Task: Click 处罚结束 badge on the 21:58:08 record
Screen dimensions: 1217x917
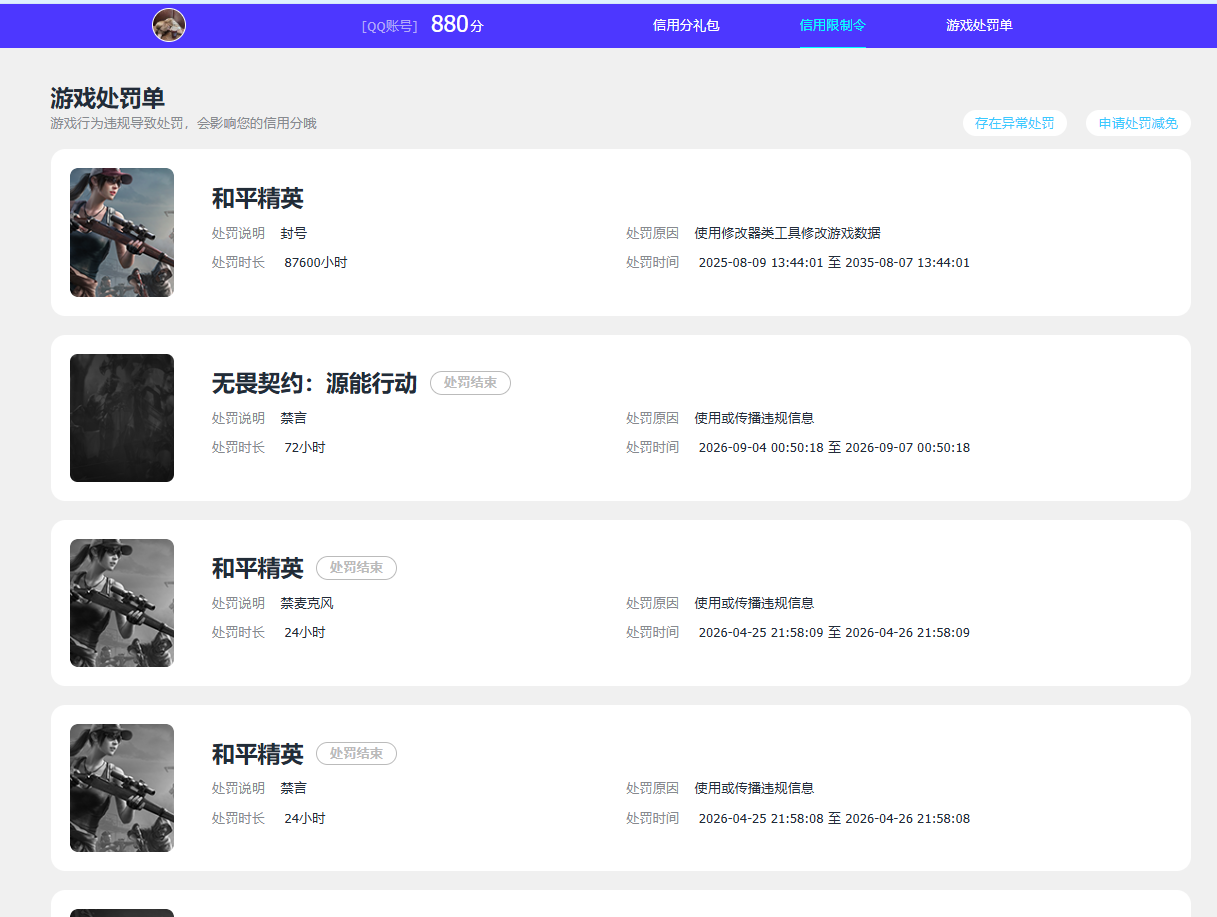Action: click(356, 753)
